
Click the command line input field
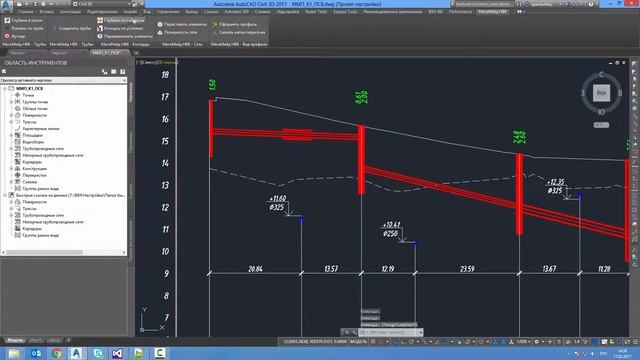388,333
